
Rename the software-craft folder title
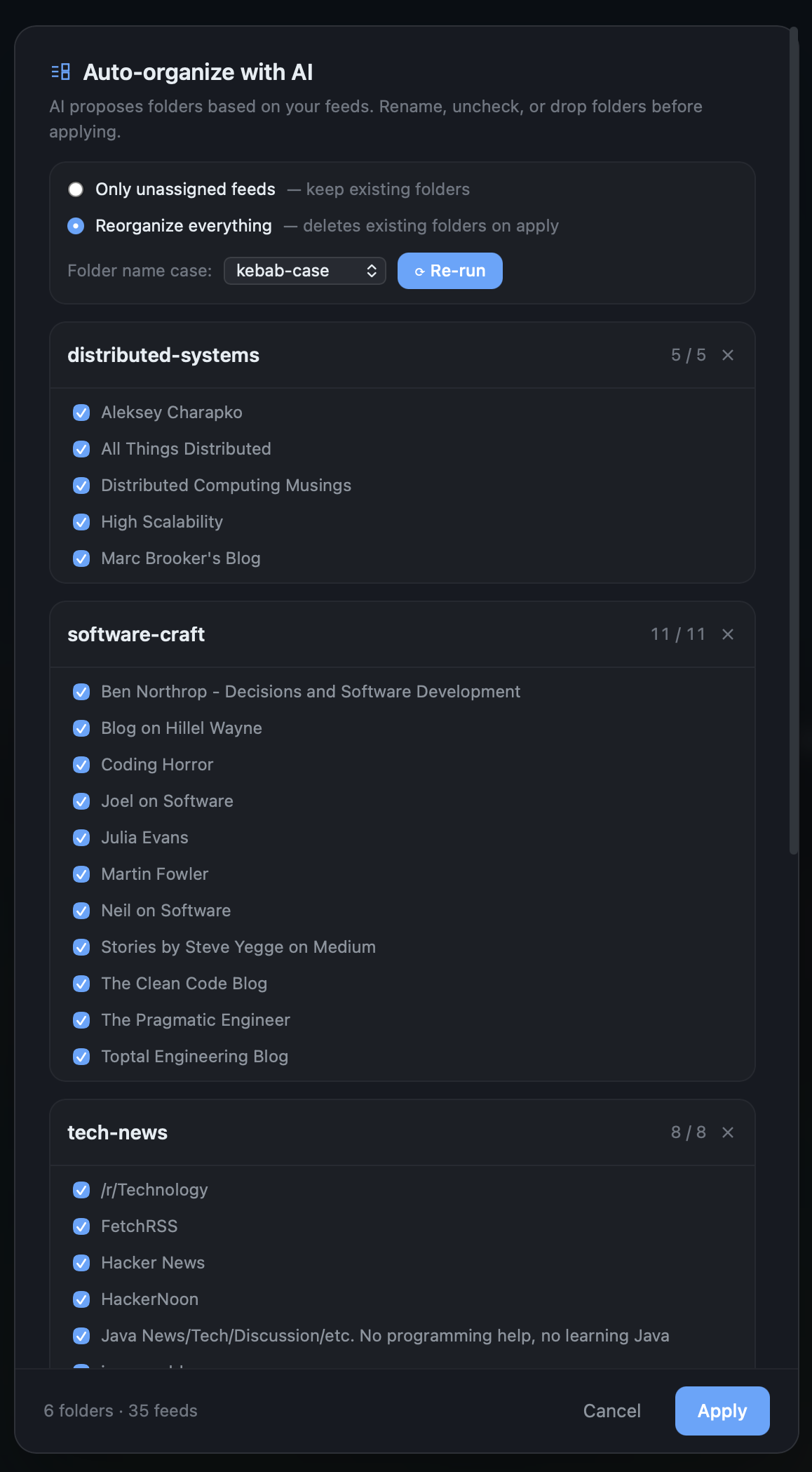coord(136,634)
